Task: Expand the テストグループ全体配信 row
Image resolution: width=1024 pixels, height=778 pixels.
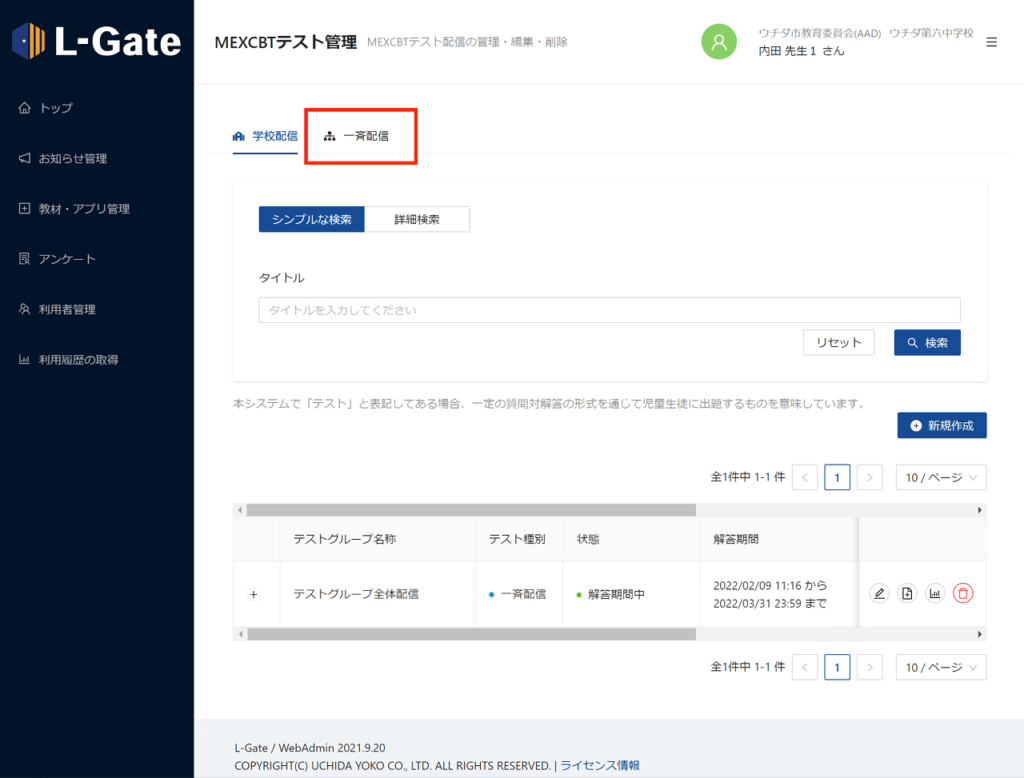Action: [x=254, y=594]
